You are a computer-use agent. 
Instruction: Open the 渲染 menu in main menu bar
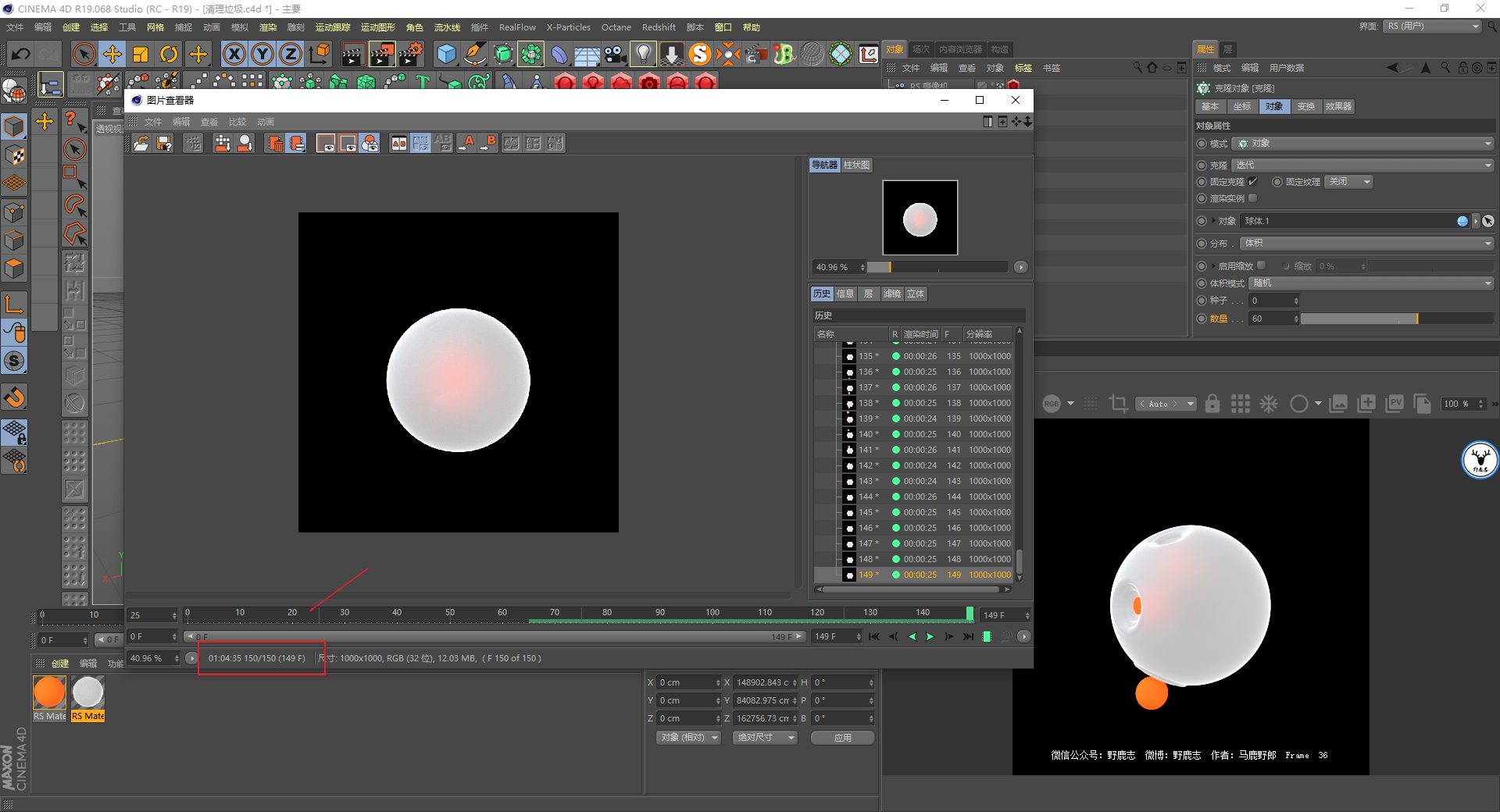click(268, 27)
